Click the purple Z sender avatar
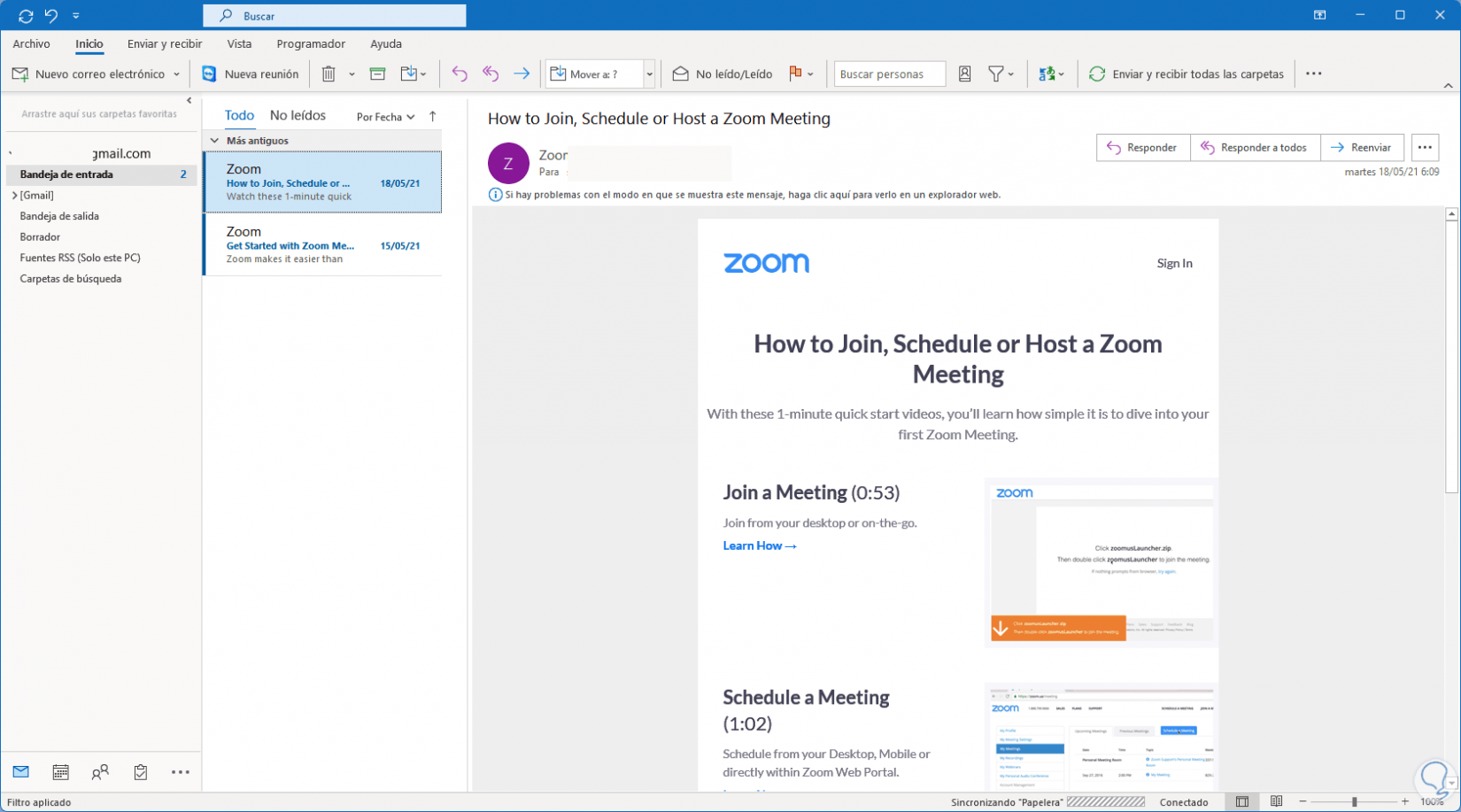 coord(508,163)
